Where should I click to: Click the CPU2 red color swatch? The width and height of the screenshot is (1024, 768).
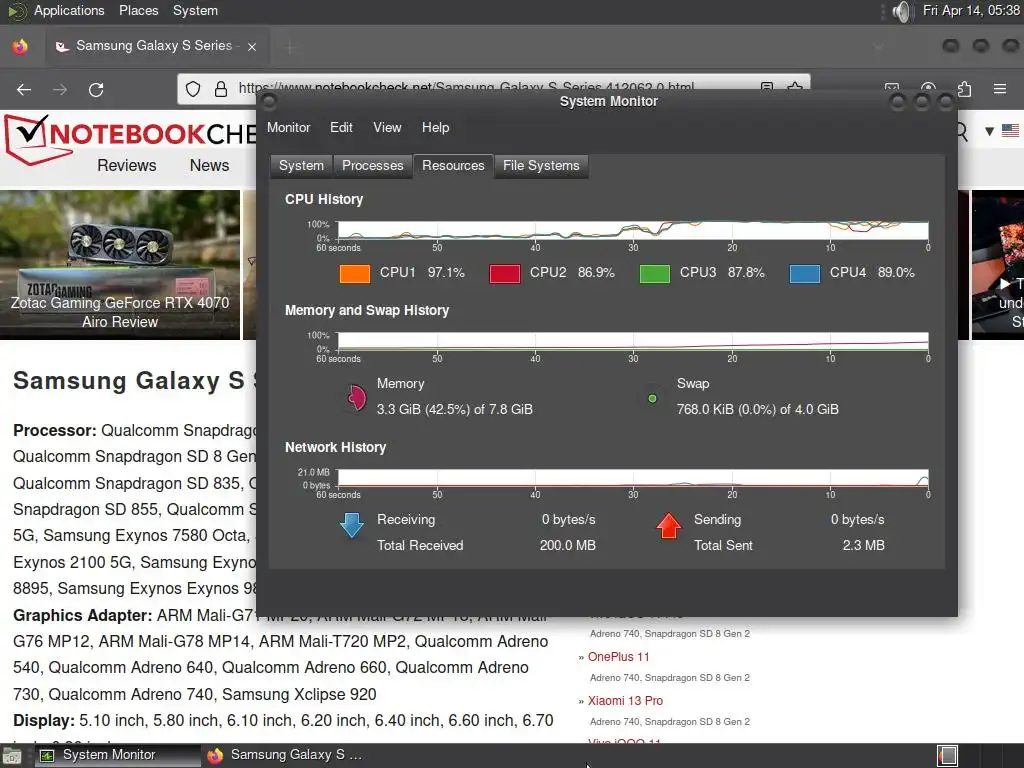505,273
